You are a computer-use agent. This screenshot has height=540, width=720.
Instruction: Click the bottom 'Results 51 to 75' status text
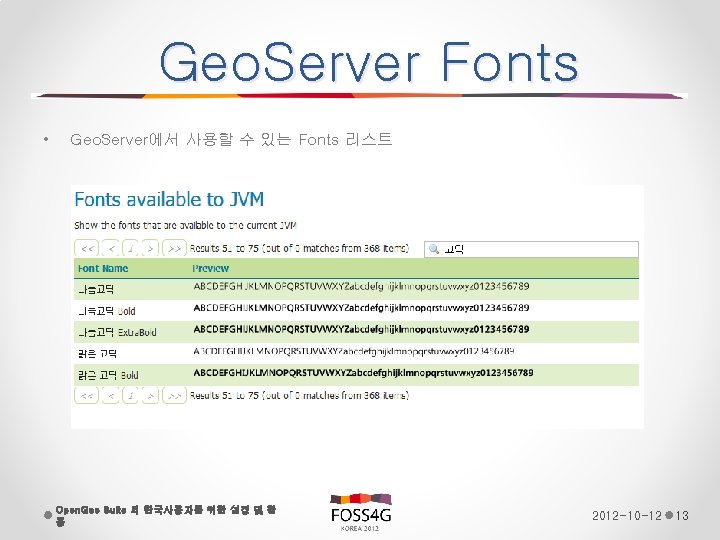tap(299, 395)
